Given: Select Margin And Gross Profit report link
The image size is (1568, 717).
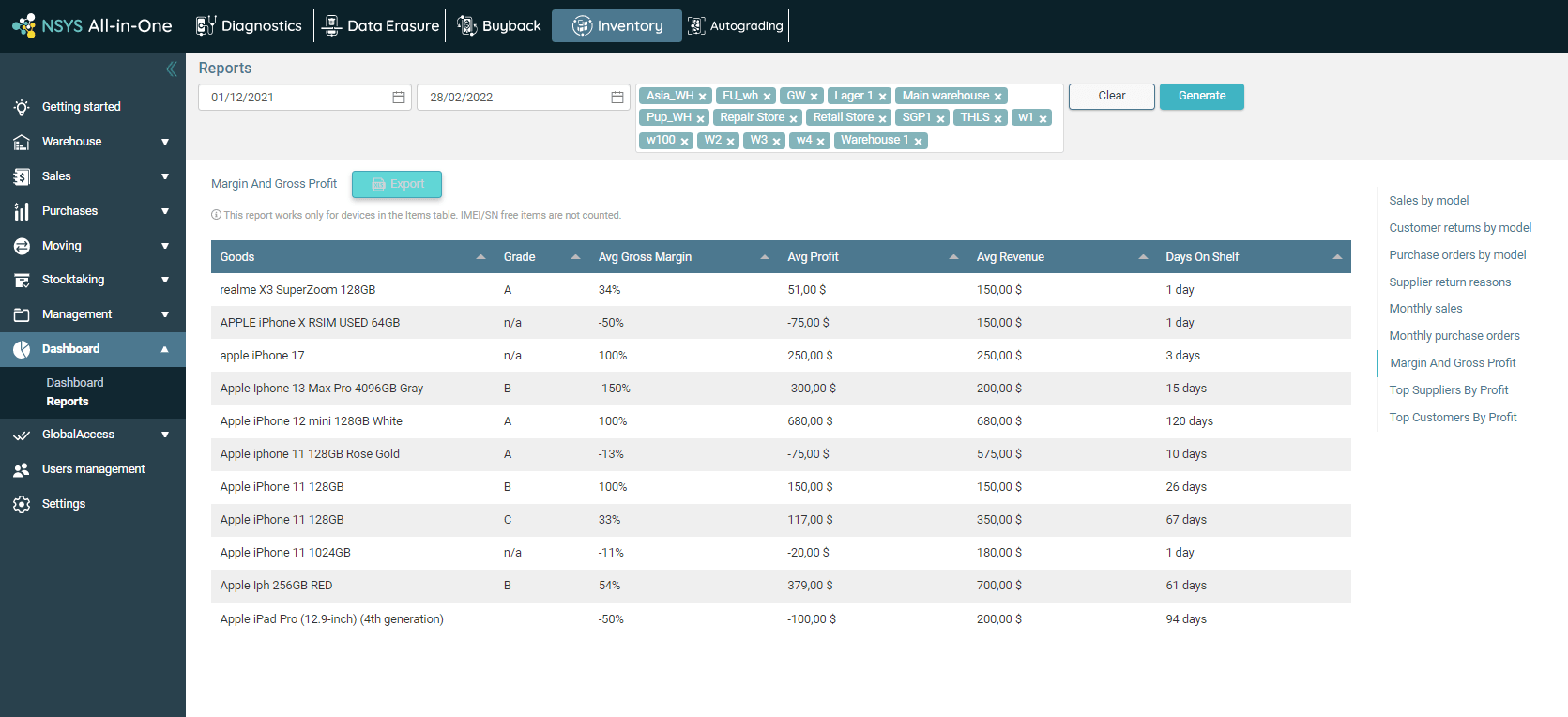Looking at the screenshot, I should click(1453, 363).
